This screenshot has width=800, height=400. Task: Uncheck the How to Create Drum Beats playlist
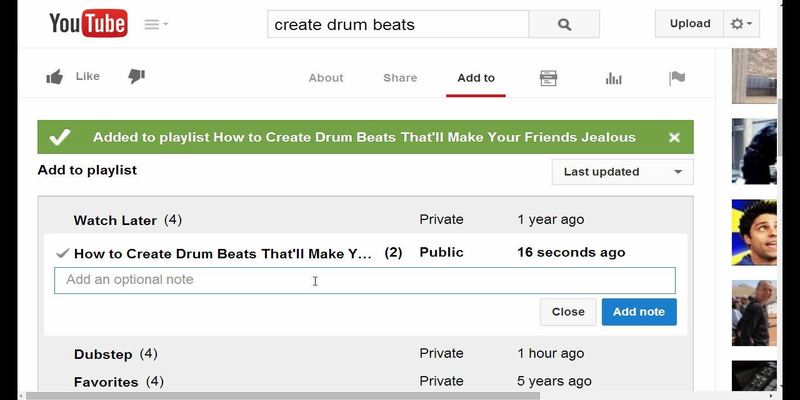click(x=63, y=253)
